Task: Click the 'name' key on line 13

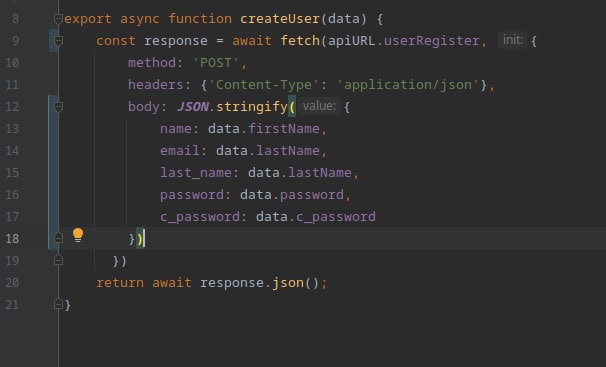Action: pyautogui.click(x=176, y=129)
